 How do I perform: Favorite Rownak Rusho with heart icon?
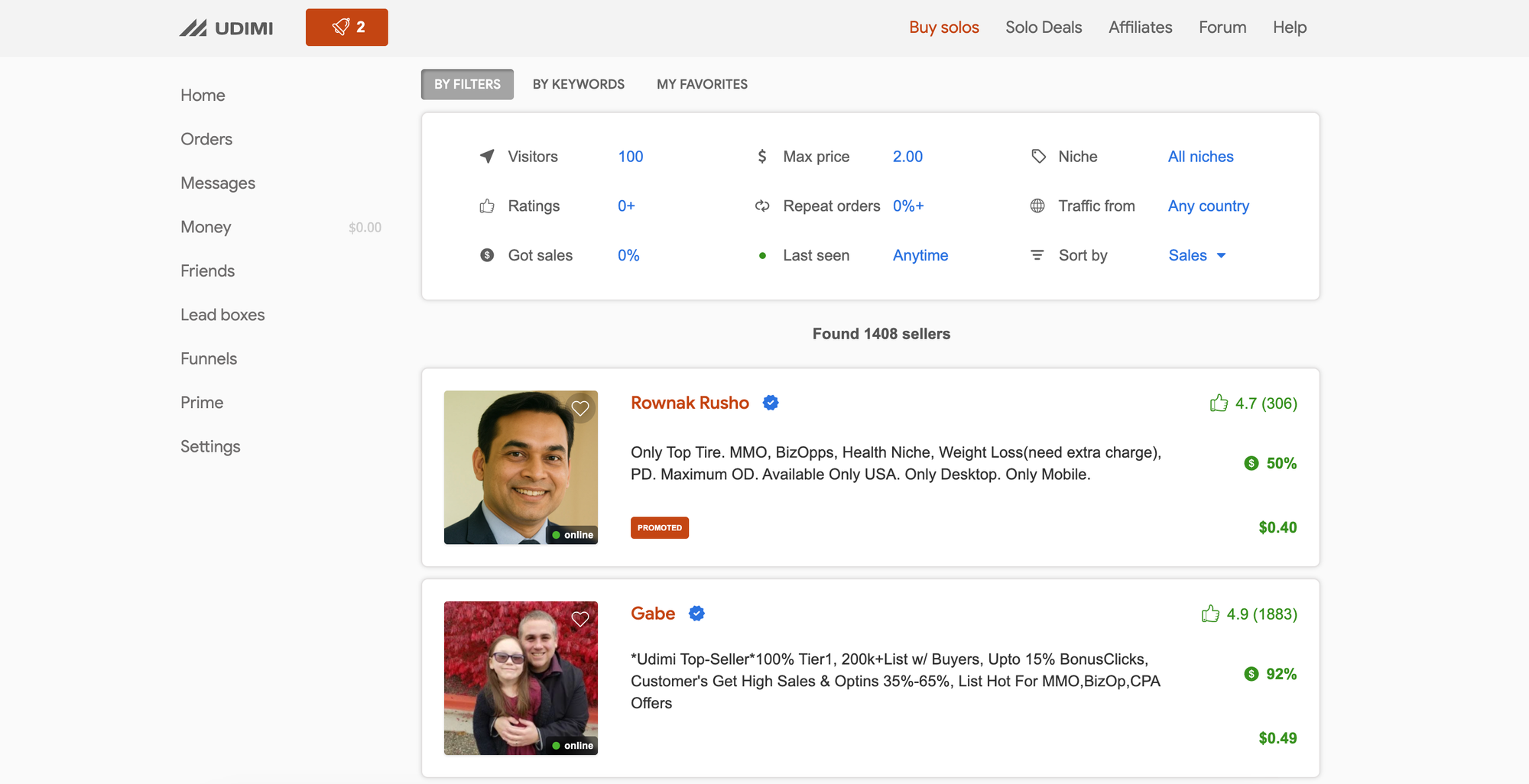[580, 409]
